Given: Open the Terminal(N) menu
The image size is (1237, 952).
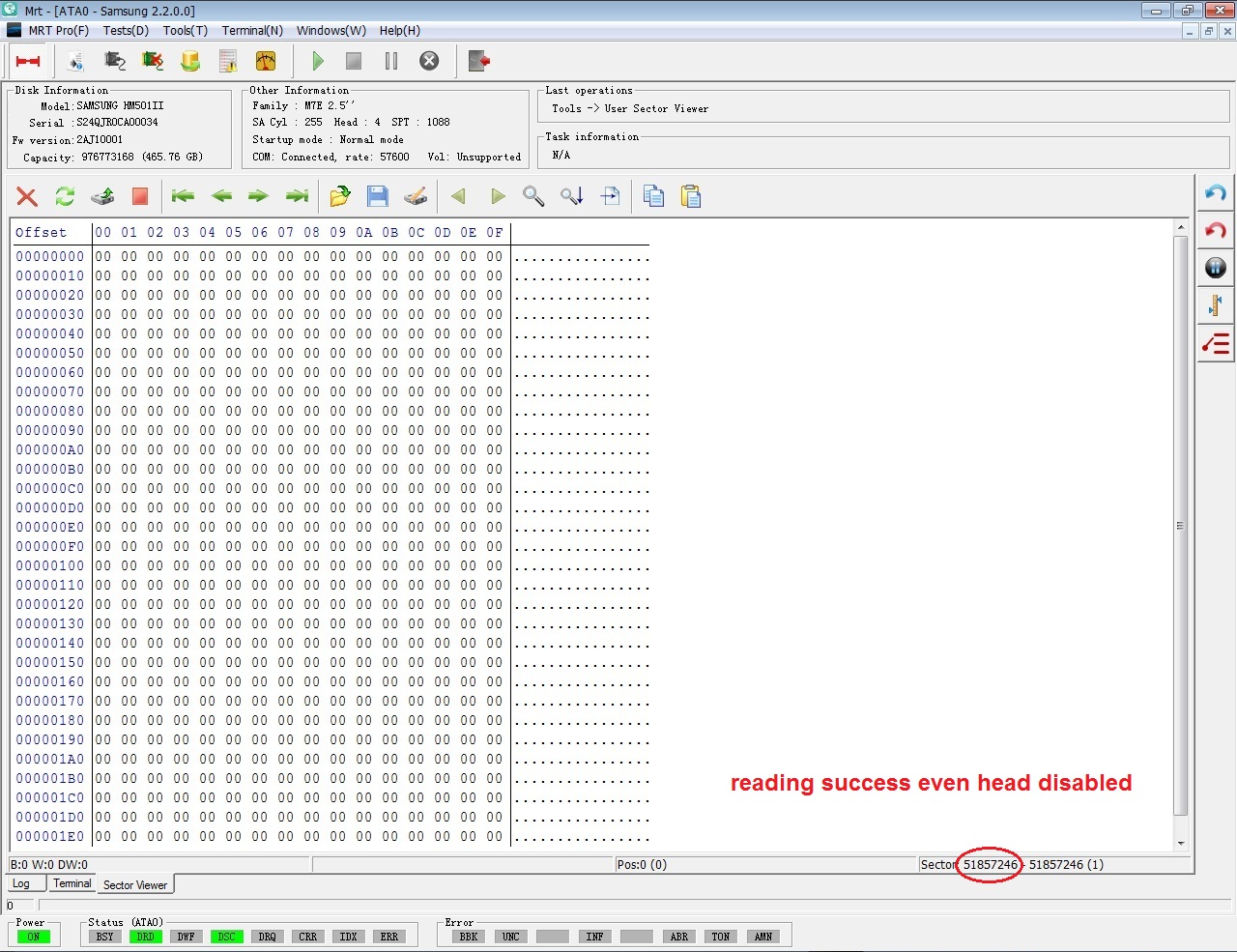Looking at the screenshot, I should [x=252, y=30].
